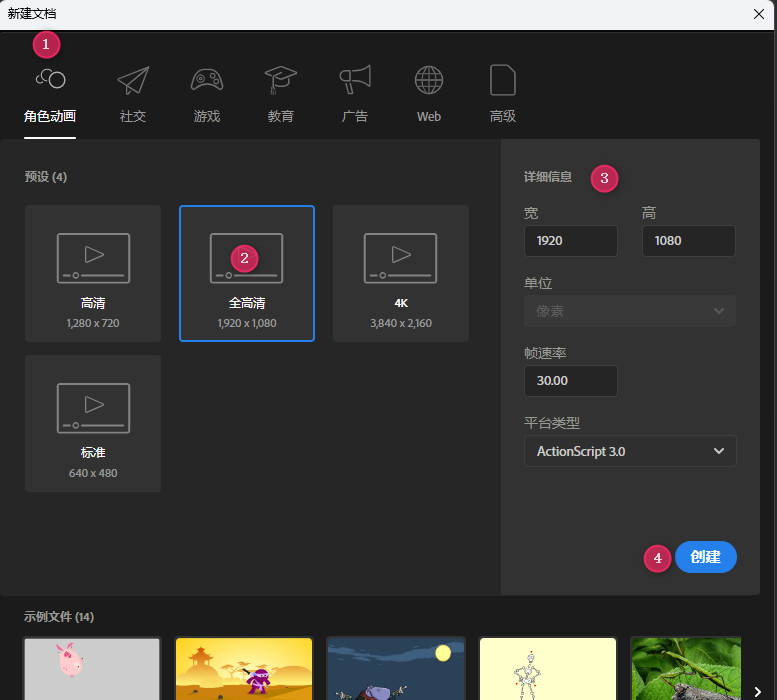The height and width of the screenshot is (700, 777).
Task: Click the 帧速率 field showing 30.00
Action: coord(571,381)
